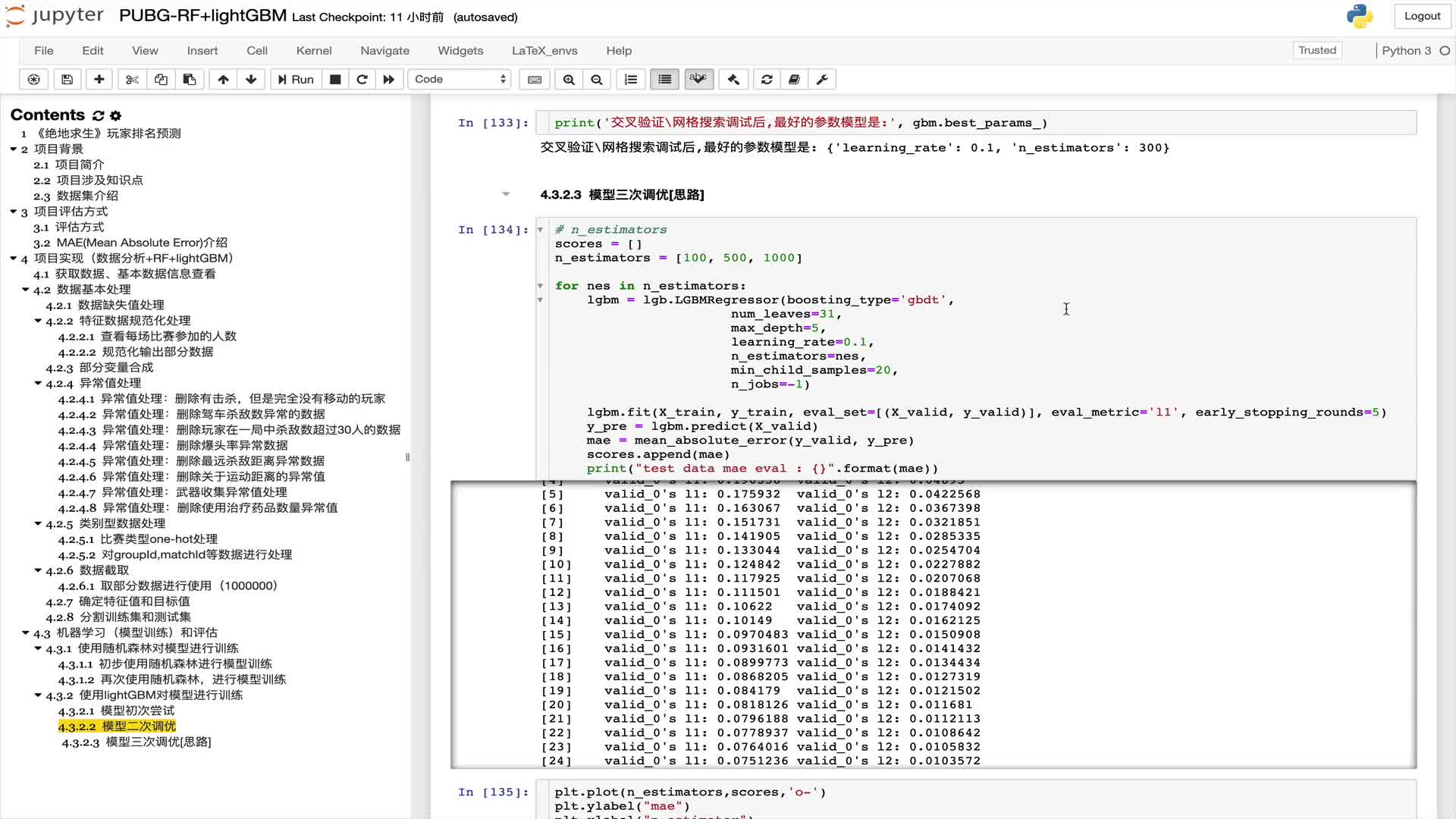Fold the n_estimators comment block in cell 134

click(x=541, y=230)
